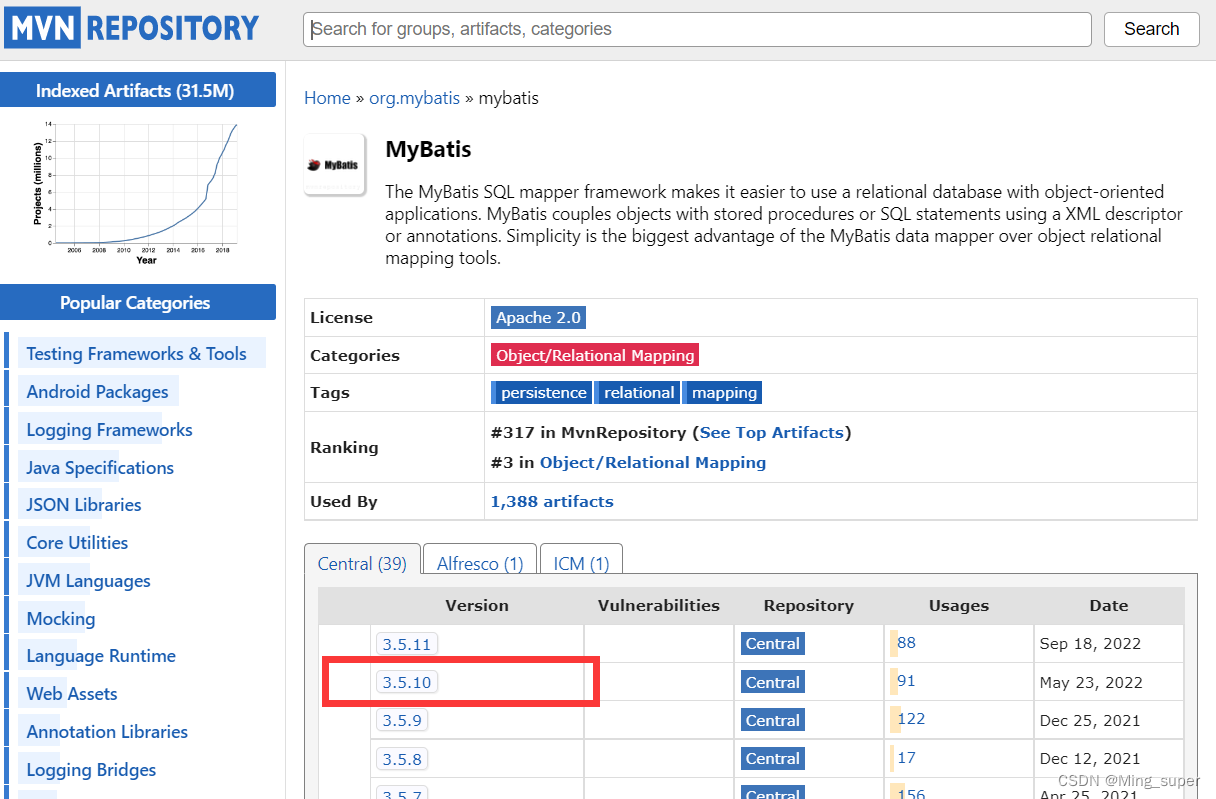Switch to the Central (39) tab
Screen dimensions: 1216x799
point(362,564)
